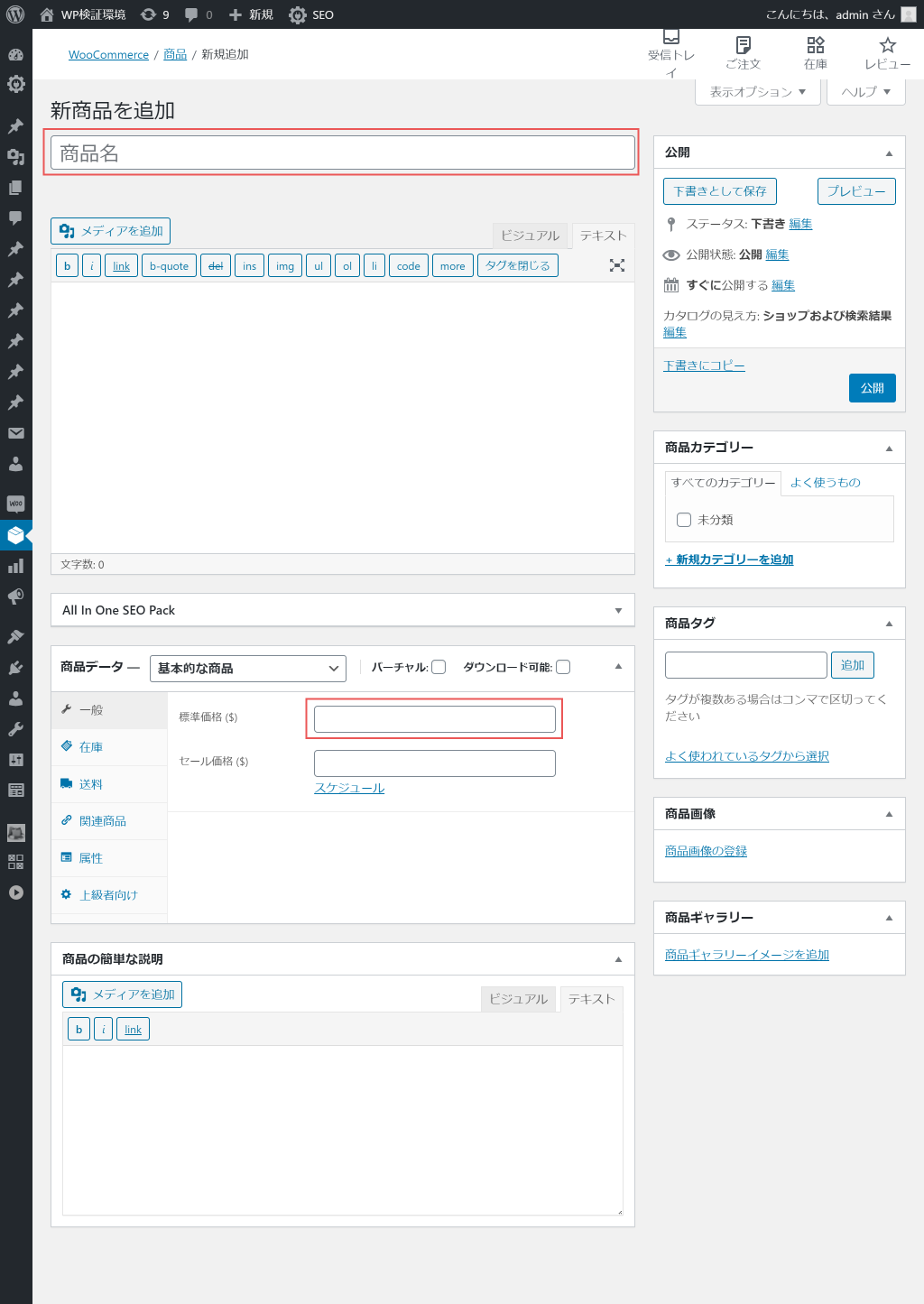The height and width of the screenshot is (1304, 924).
Task: Click the WordPress logo in admin bar
Action: pyautogui.click(x=15, y=14)
